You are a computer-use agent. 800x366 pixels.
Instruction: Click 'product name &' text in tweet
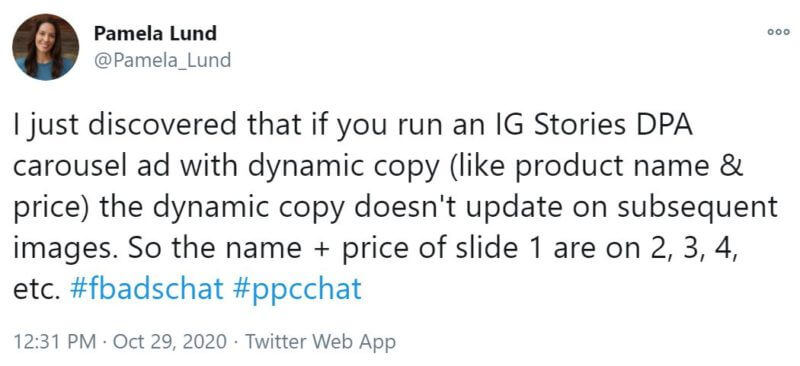tap(630, 168)
